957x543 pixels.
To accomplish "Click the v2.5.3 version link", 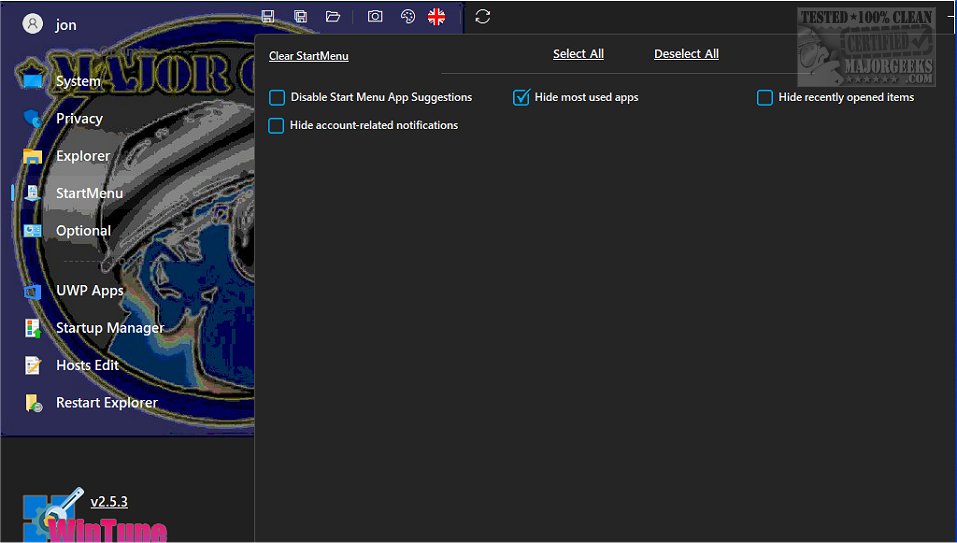I will click(x=109, y=502).
